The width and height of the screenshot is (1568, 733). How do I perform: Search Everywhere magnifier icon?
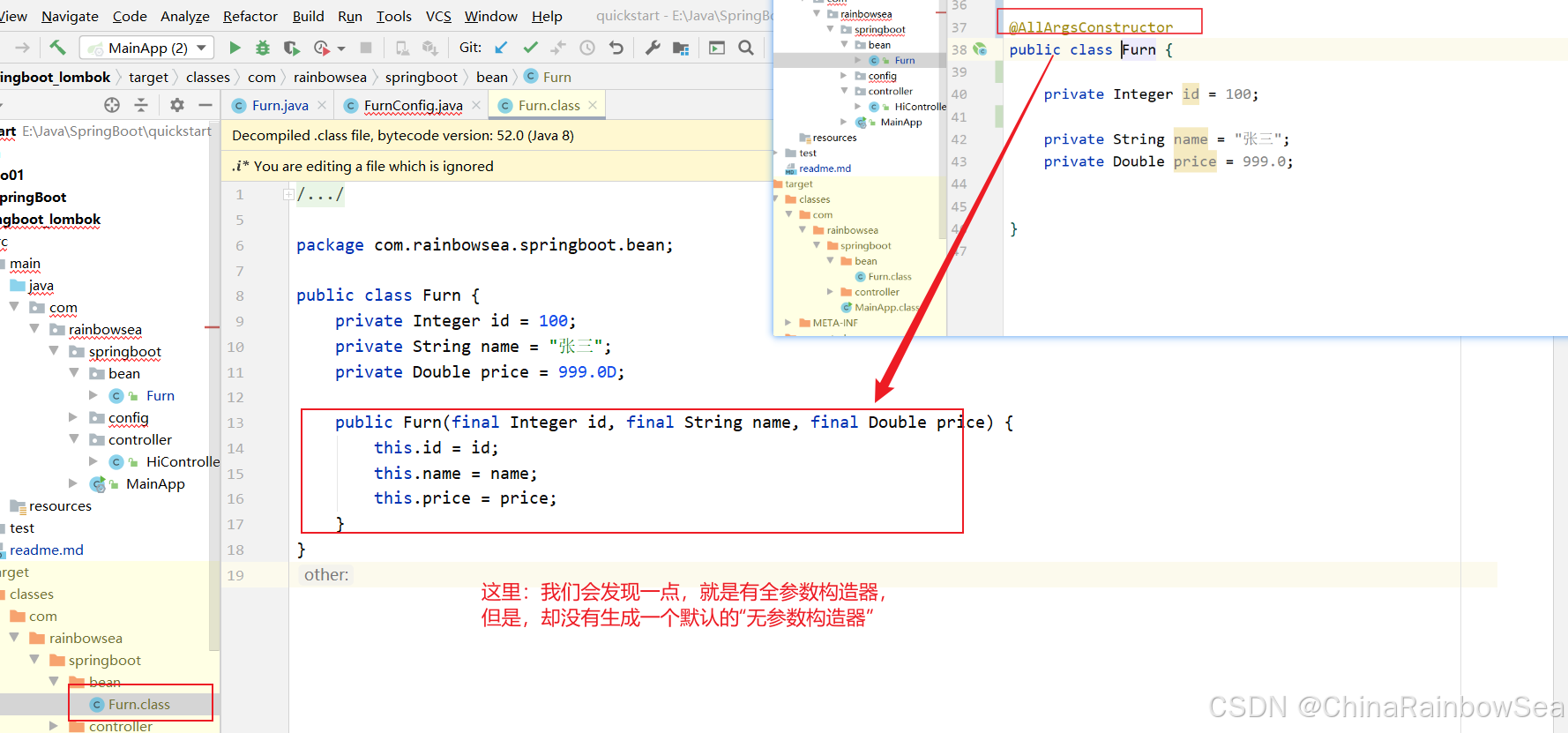(746, 48)
